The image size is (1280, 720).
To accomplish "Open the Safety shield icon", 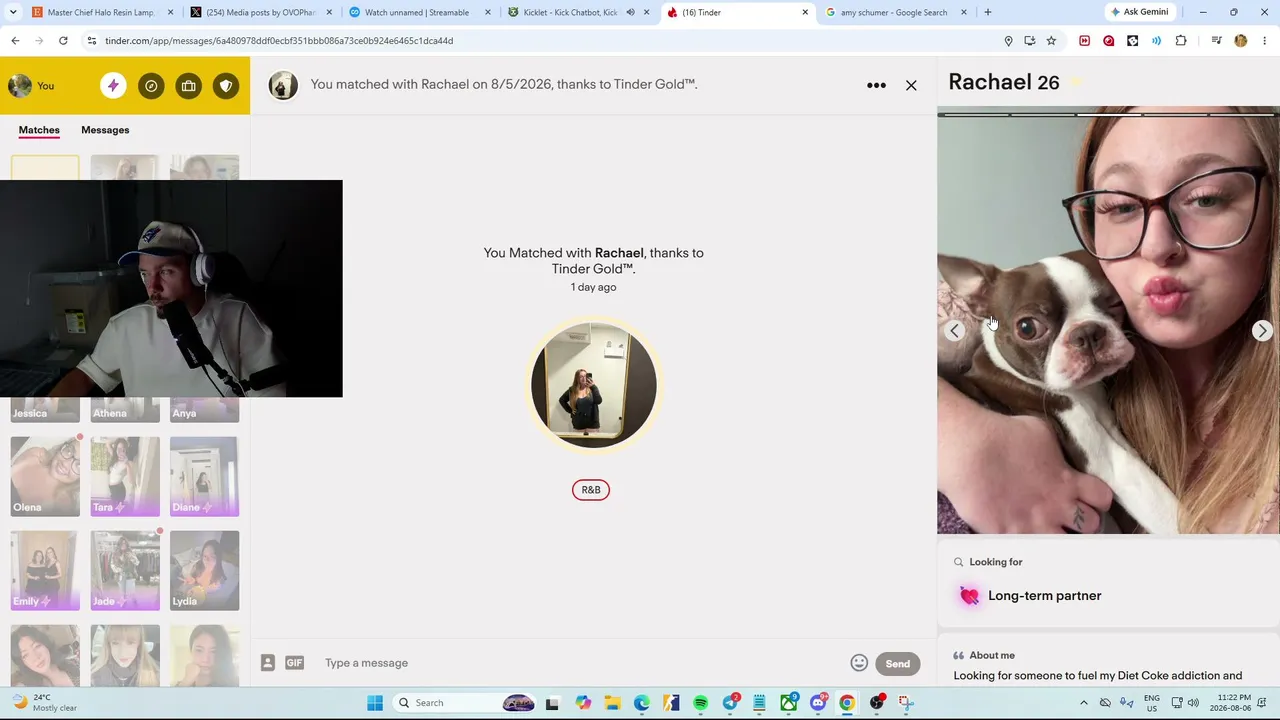I will 226,86.
